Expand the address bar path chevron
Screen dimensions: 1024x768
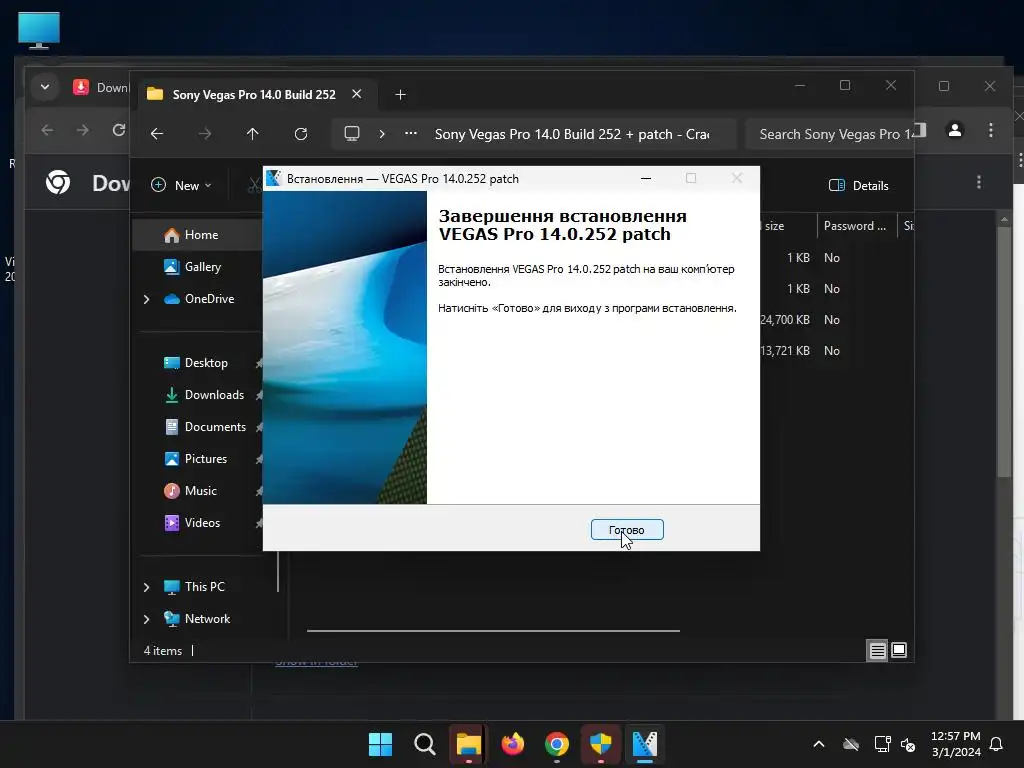pyautogui.click(x=382, y=134)
